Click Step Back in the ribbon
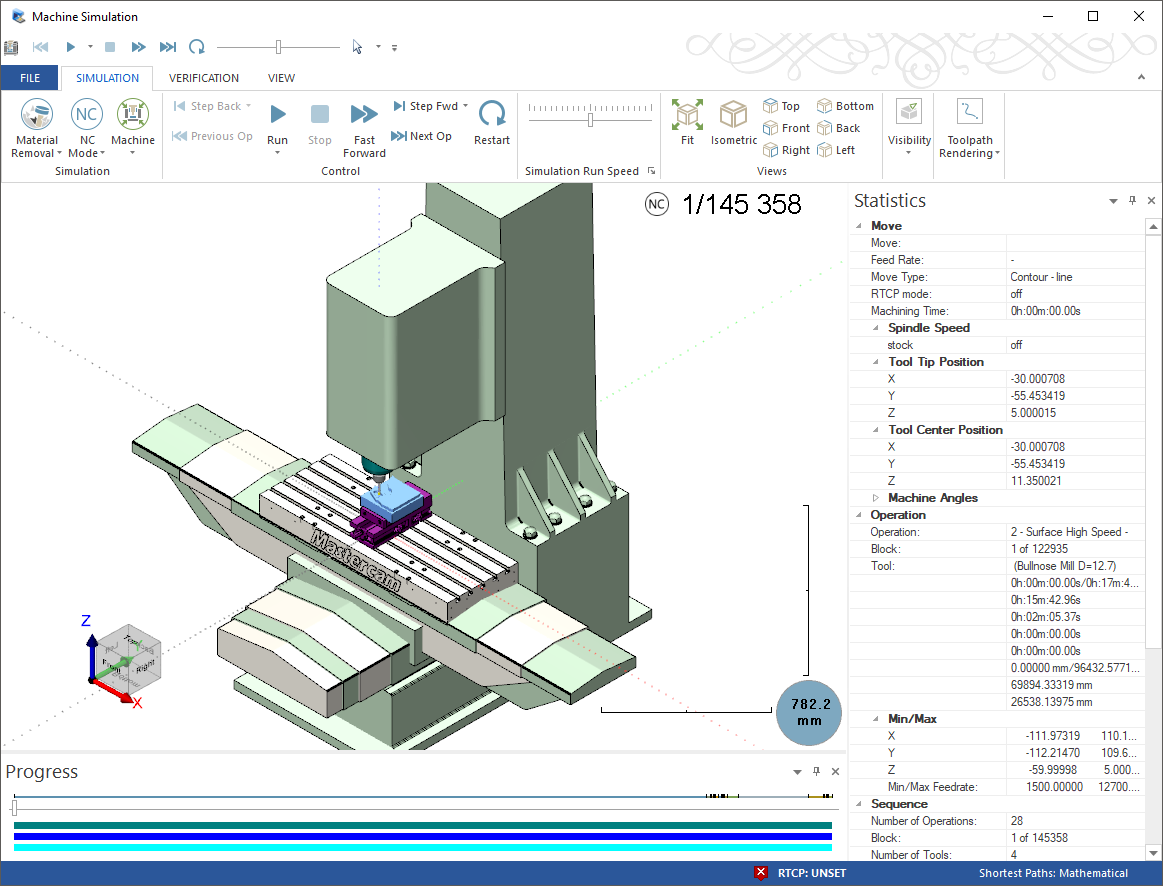Image resolution: width=1163 pixels, height=886 pixels. (x=208, y=106)
